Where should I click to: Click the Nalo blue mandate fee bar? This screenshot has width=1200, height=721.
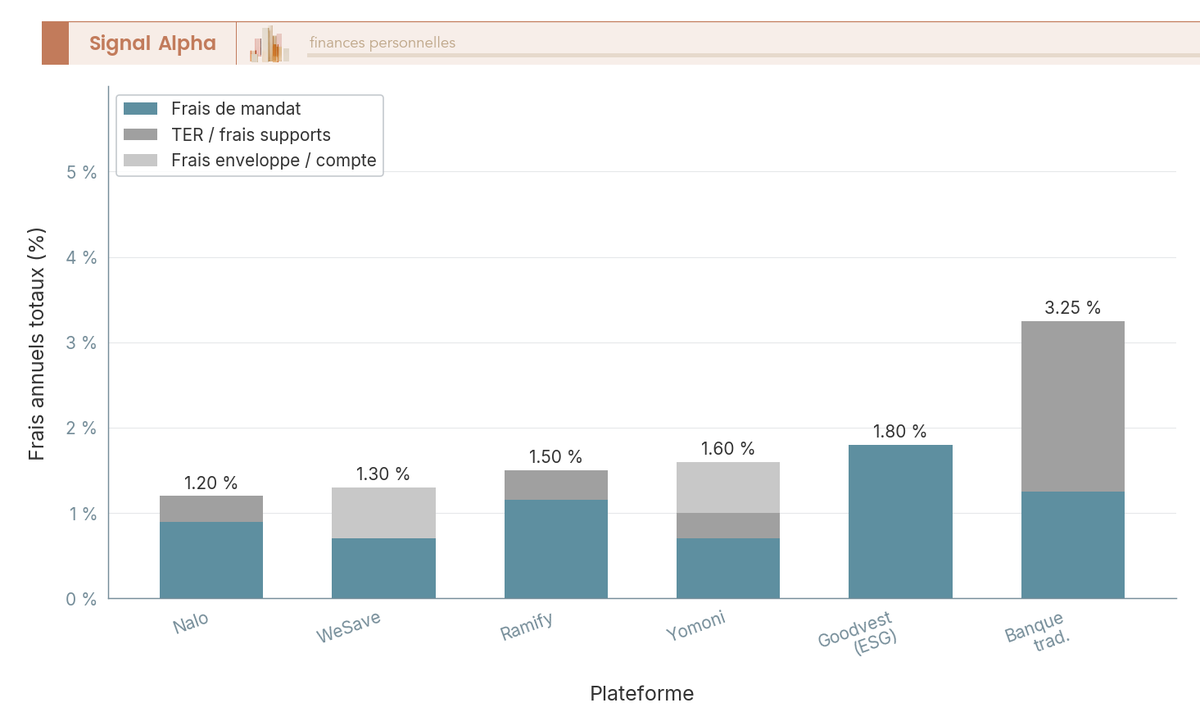pyautogui.click(x=211, y=560)
